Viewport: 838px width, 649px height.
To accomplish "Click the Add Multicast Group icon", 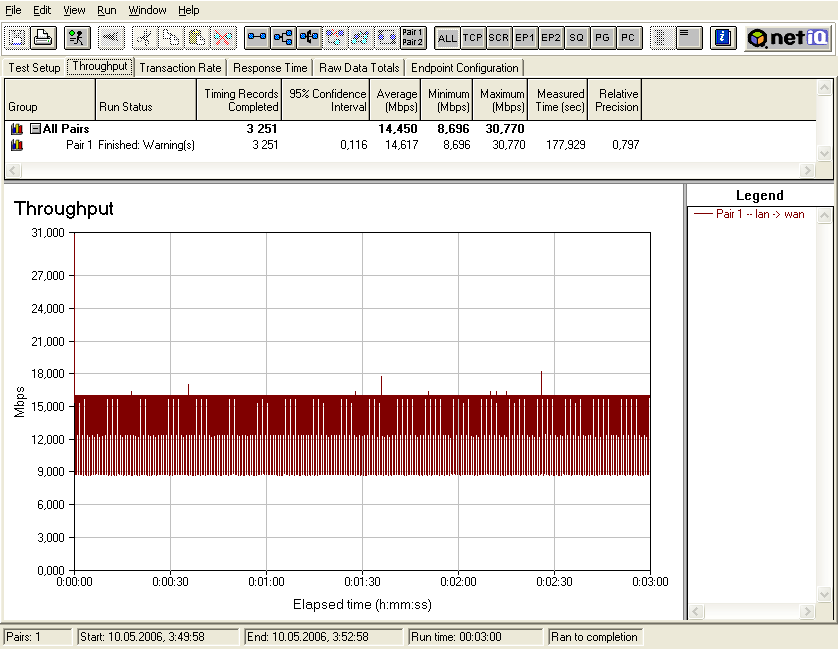I will click(283, 38).
